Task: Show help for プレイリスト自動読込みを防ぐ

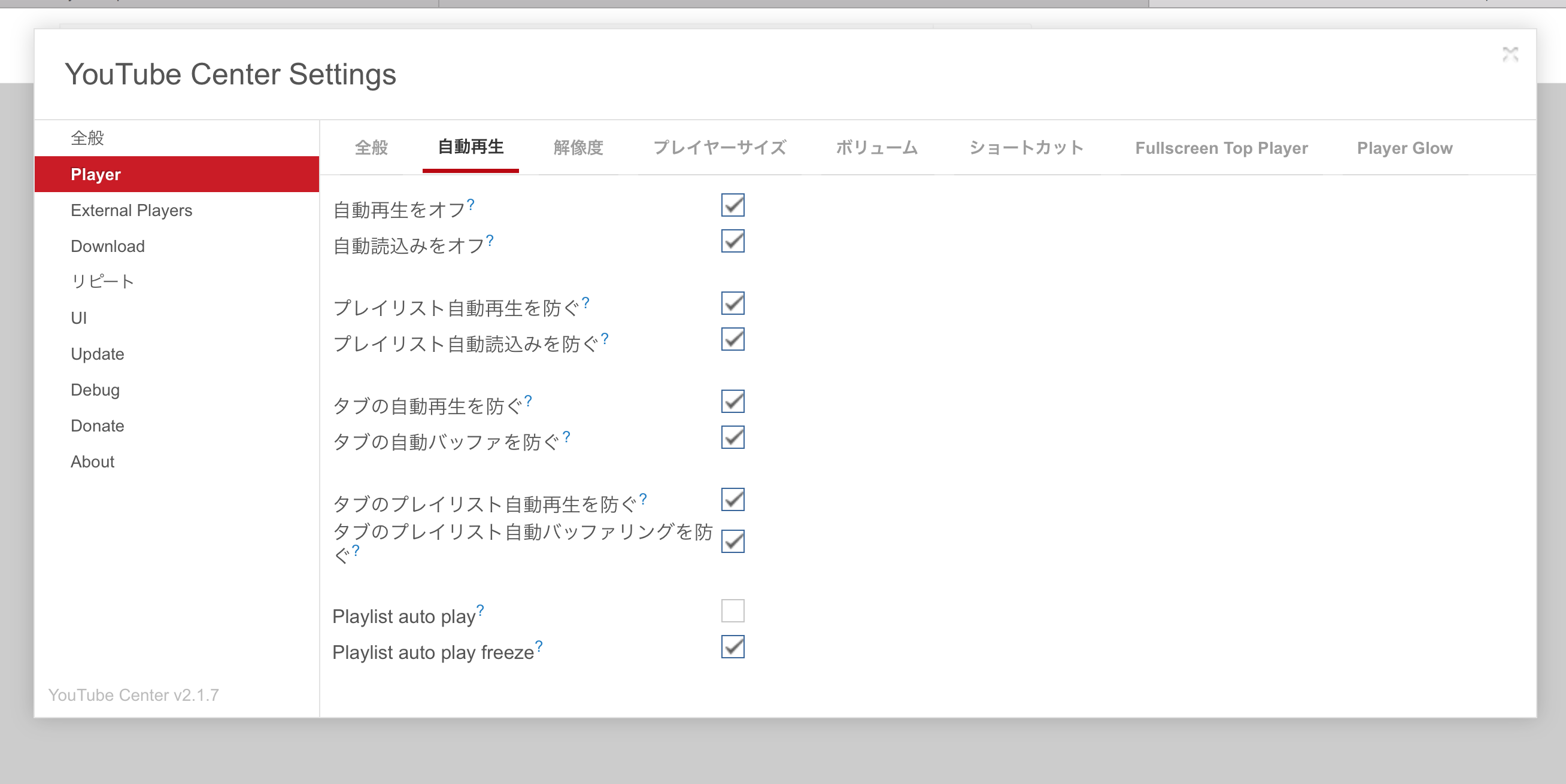Action: (604, 339)
